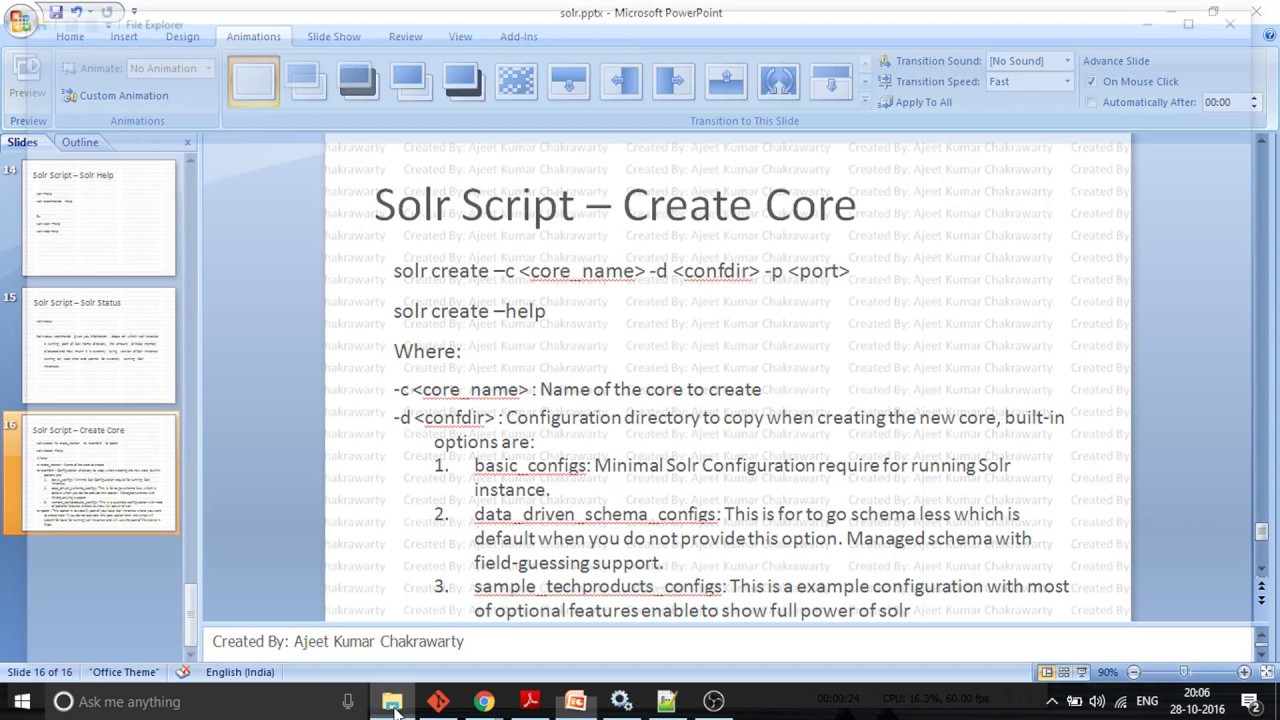Screen dimensions: 1280x720
Task: Select slide 16 thumbnail Create Core
Action: [99, 474]
